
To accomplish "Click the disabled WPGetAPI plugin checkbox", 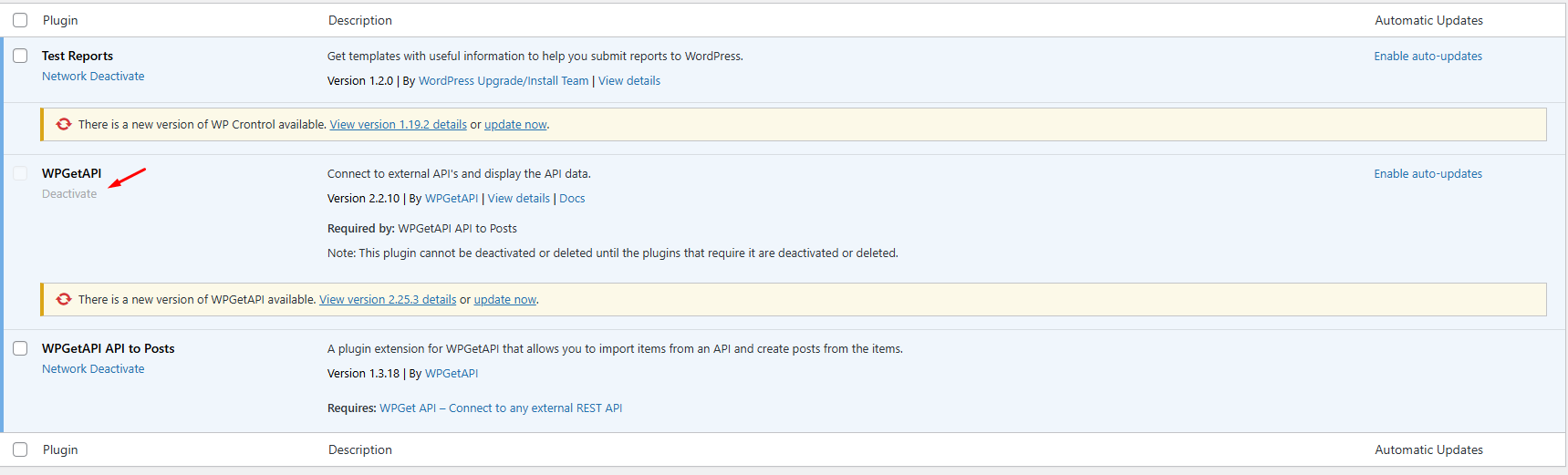I will (x=20, y=173).
